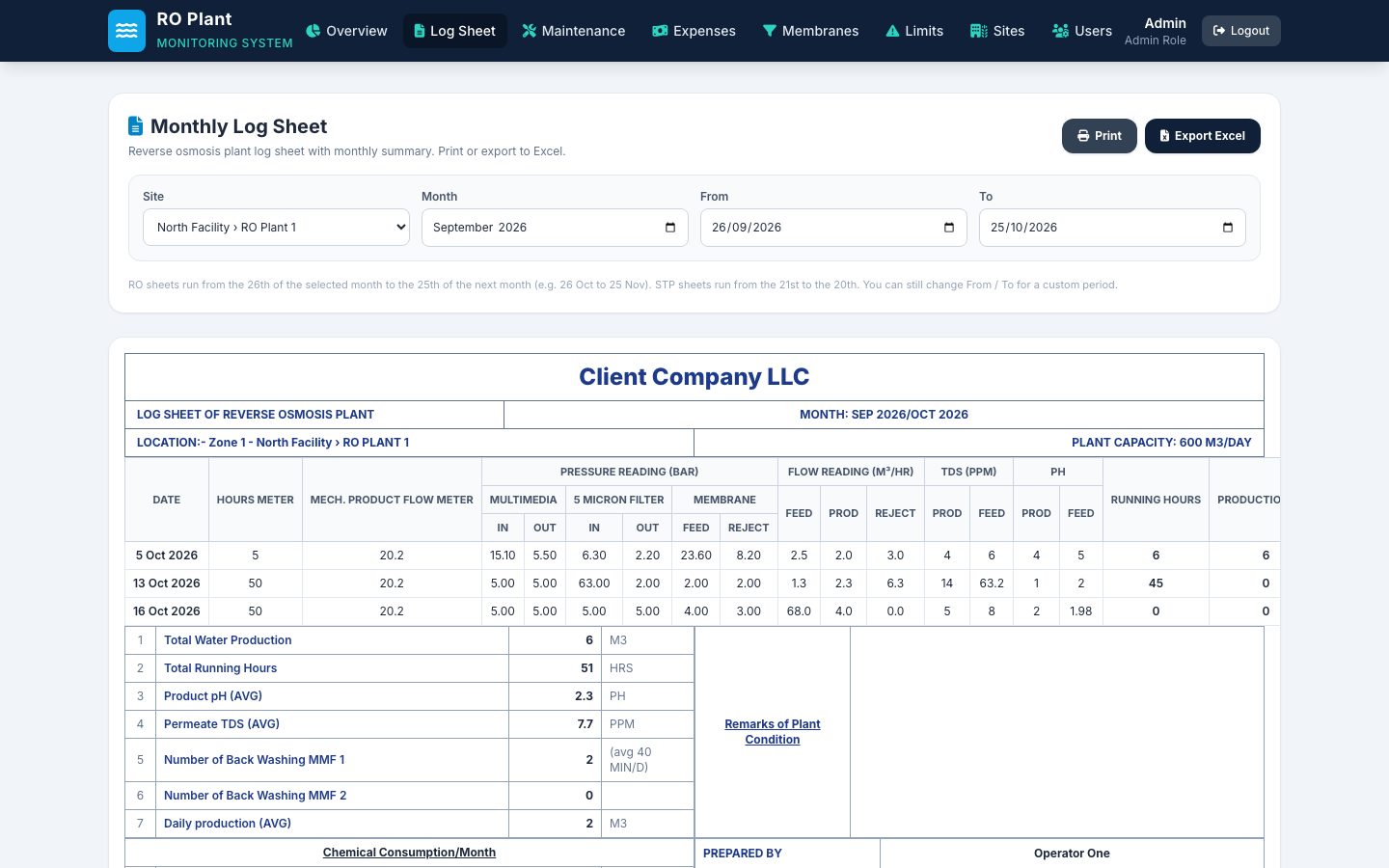
Task: Click the Monthly Log Sheet document icon
Action: tap(136, 126)
